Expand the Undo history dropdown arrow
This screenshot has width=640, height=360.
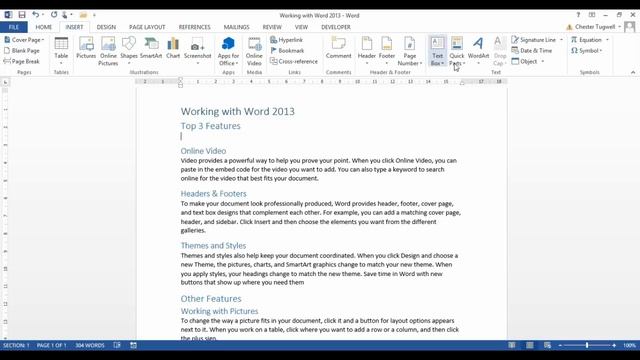tap(42, 15)
